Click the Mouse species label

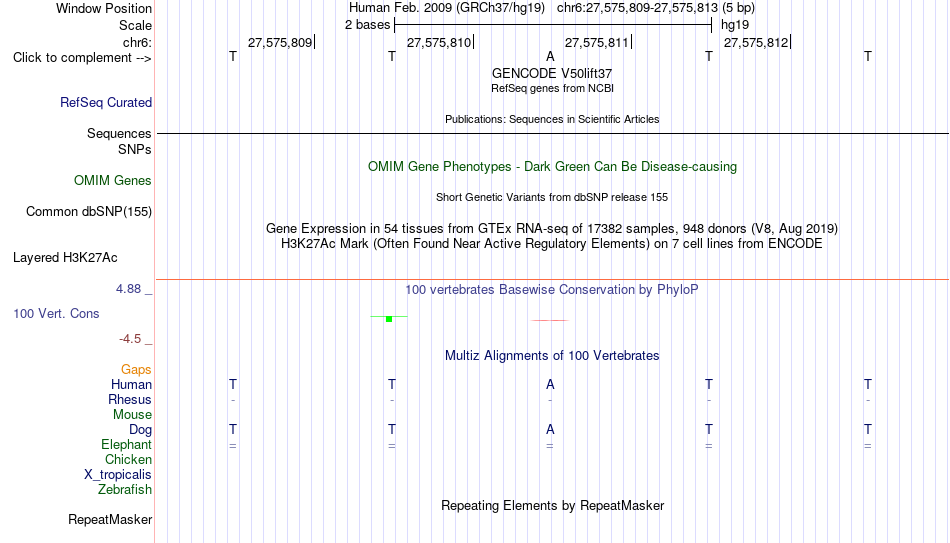(132, 415)
